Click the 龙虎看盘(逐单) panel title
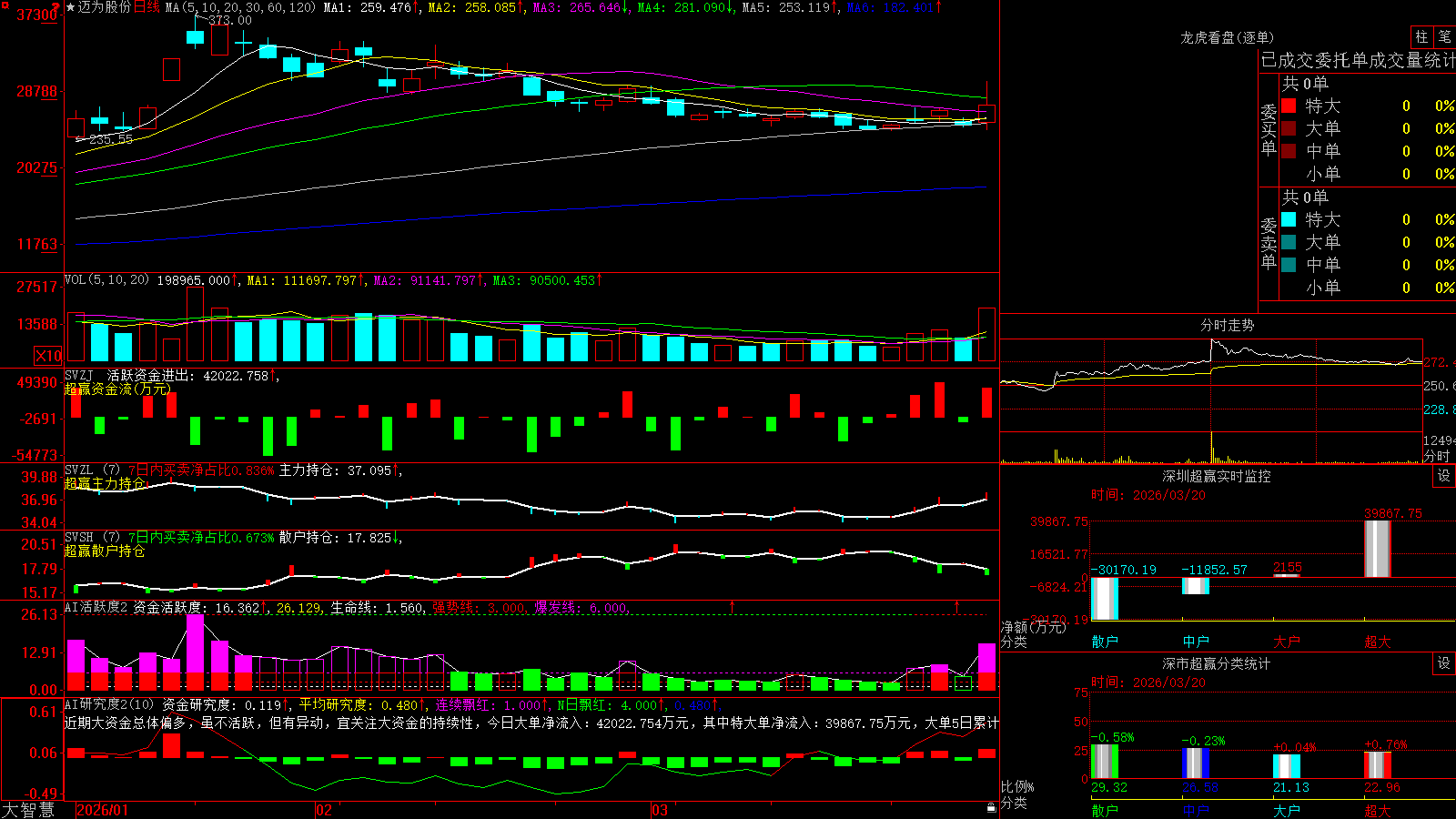This screenshot has width=1456, height=819. [x=1227, y=37]
